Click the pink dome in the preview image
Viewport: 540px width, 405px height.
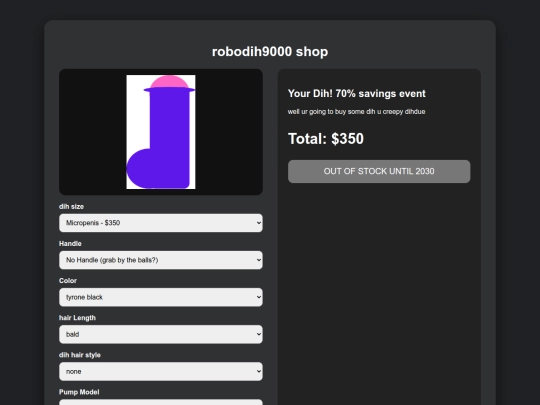169,82
